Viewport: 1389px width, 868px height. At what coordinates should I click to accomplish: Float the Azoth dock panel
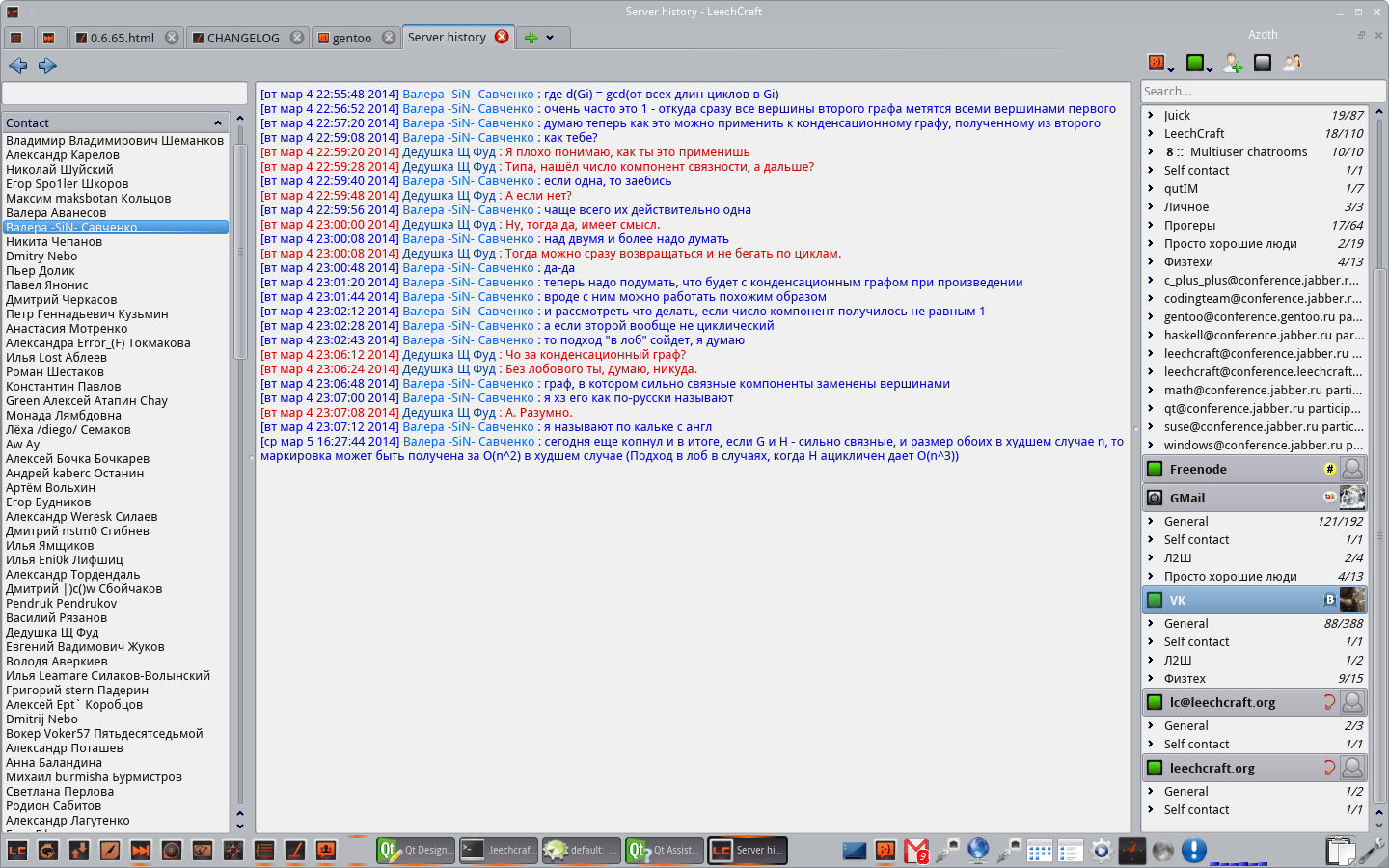coord(1361,35)
